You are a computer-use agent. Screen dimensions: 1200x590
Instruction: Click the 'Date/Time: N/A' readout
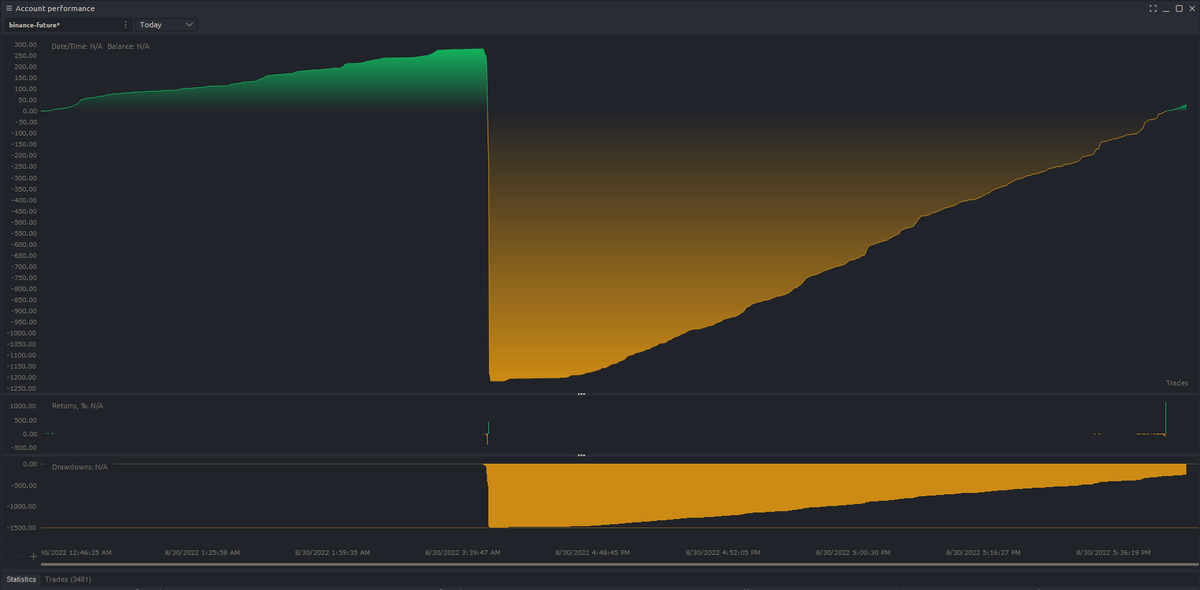pos(77,46)
